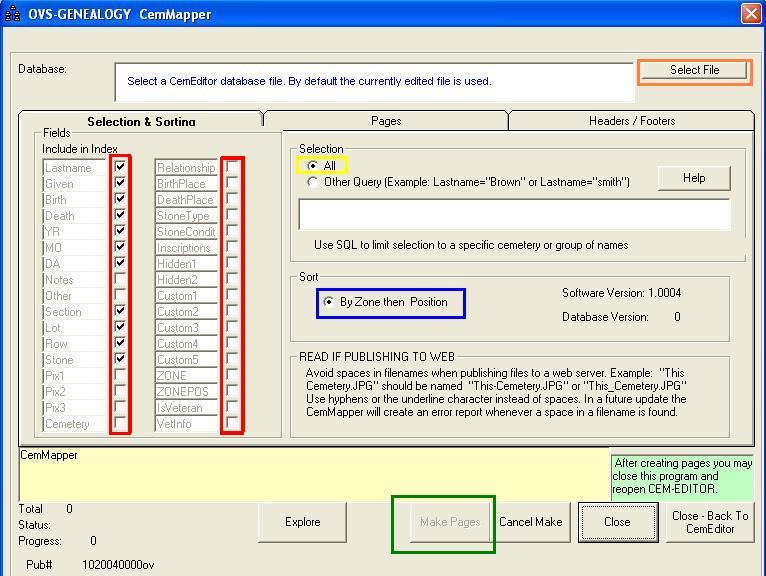The image size is (766, 576).
Task: Check the Custom2 field checkbox
Action: 232,311
